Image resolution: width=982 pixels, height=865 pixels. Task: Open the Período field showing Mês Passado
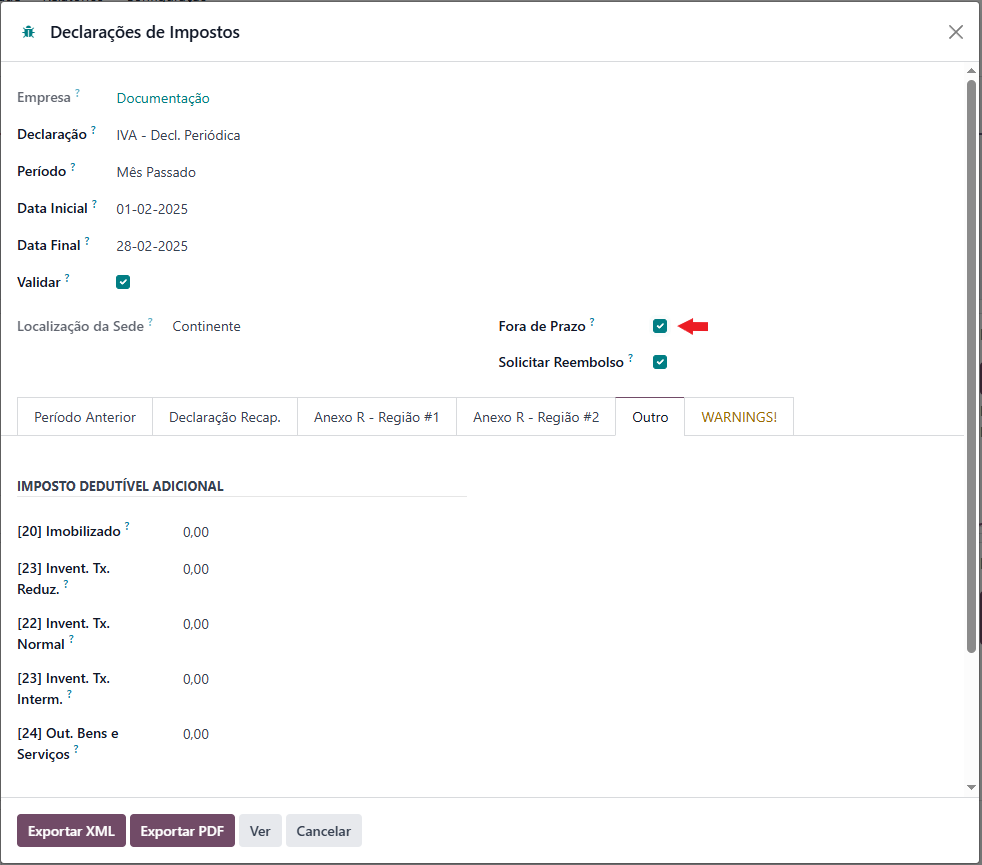156,172
